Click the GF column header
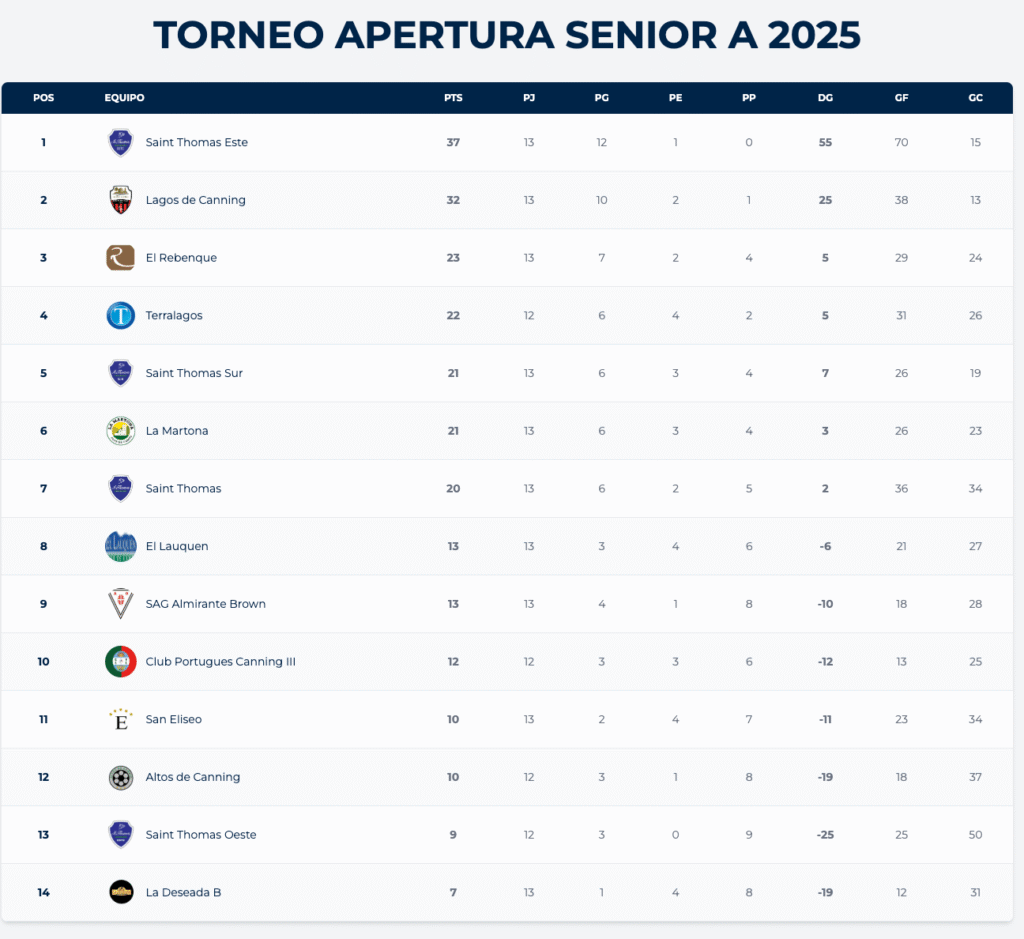Screen dimensions: 1024x939 coord(901,98)
